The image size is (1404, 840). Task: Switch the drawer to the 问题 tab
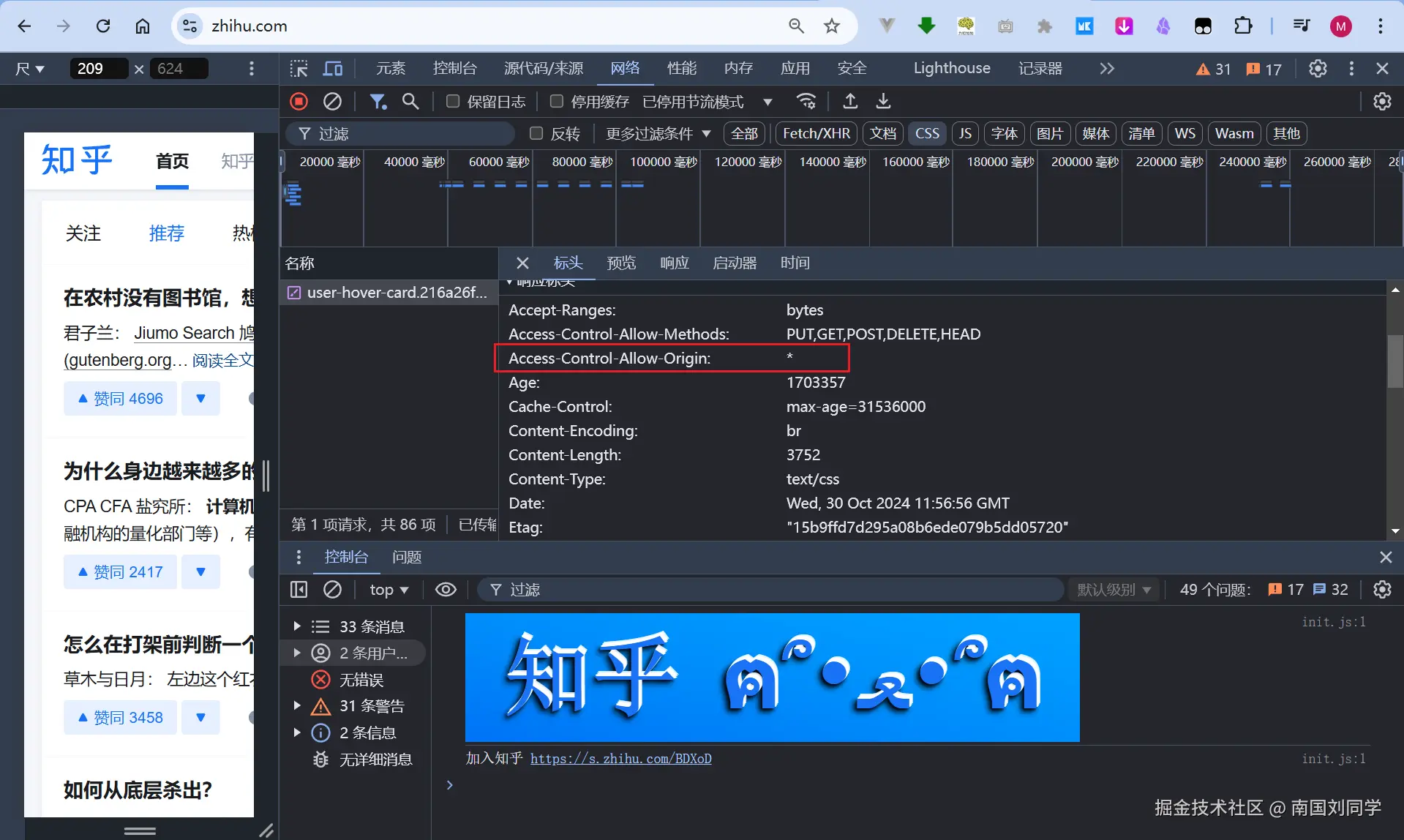(407, 558)
